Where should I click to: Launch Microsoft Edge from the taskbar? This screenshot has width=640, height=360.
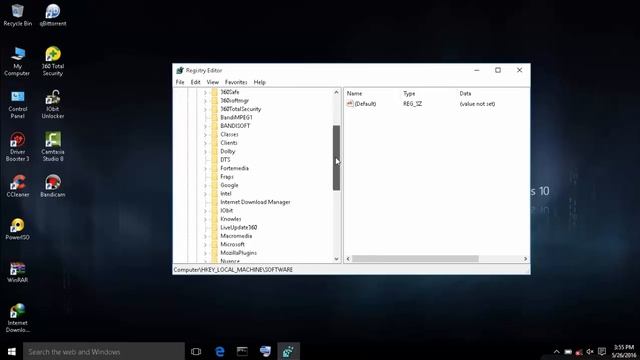tap(220, 351)
